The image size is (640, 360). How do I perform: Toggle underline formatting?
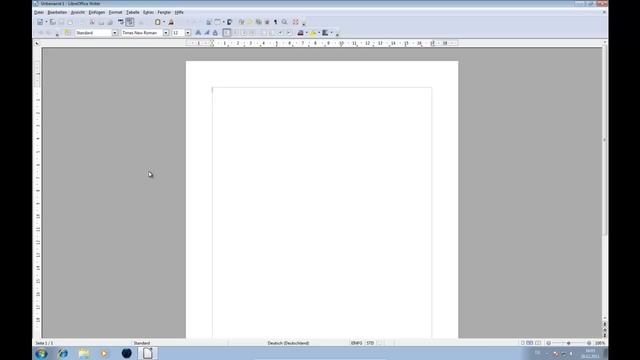(215, 33)
